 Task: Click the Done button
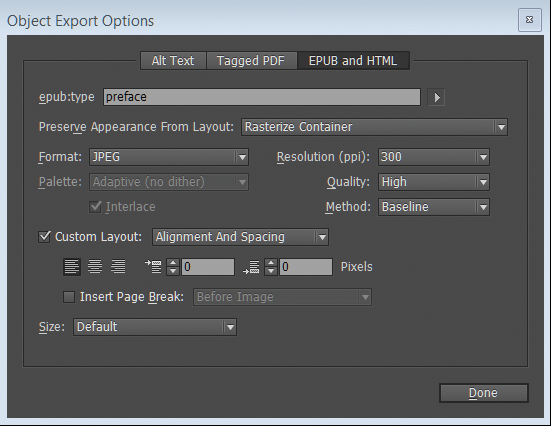point(484,393)
